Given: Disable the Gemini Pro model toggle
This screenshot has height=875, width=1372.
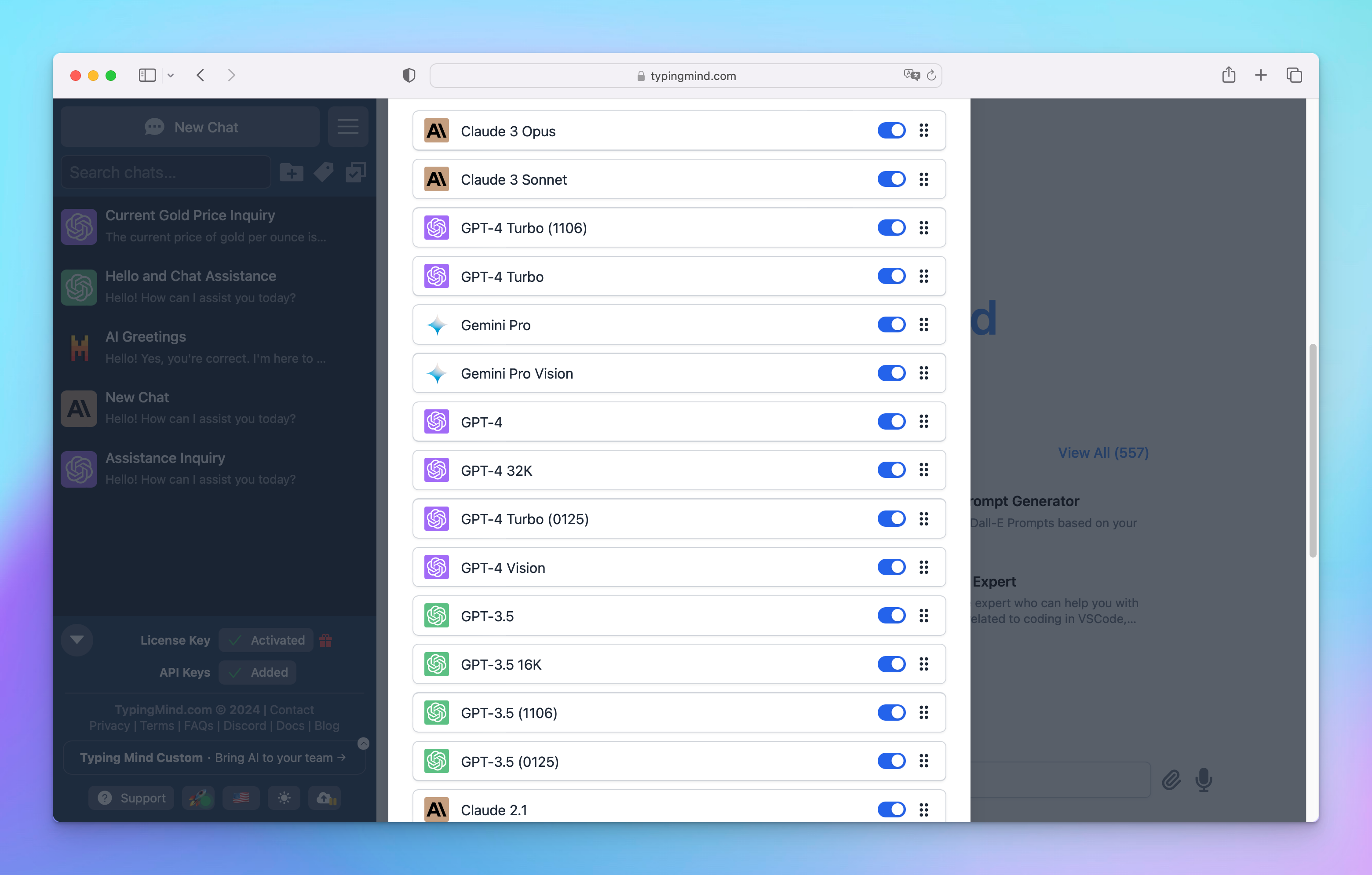Looking at the screenshot, I should pos(891,324).
